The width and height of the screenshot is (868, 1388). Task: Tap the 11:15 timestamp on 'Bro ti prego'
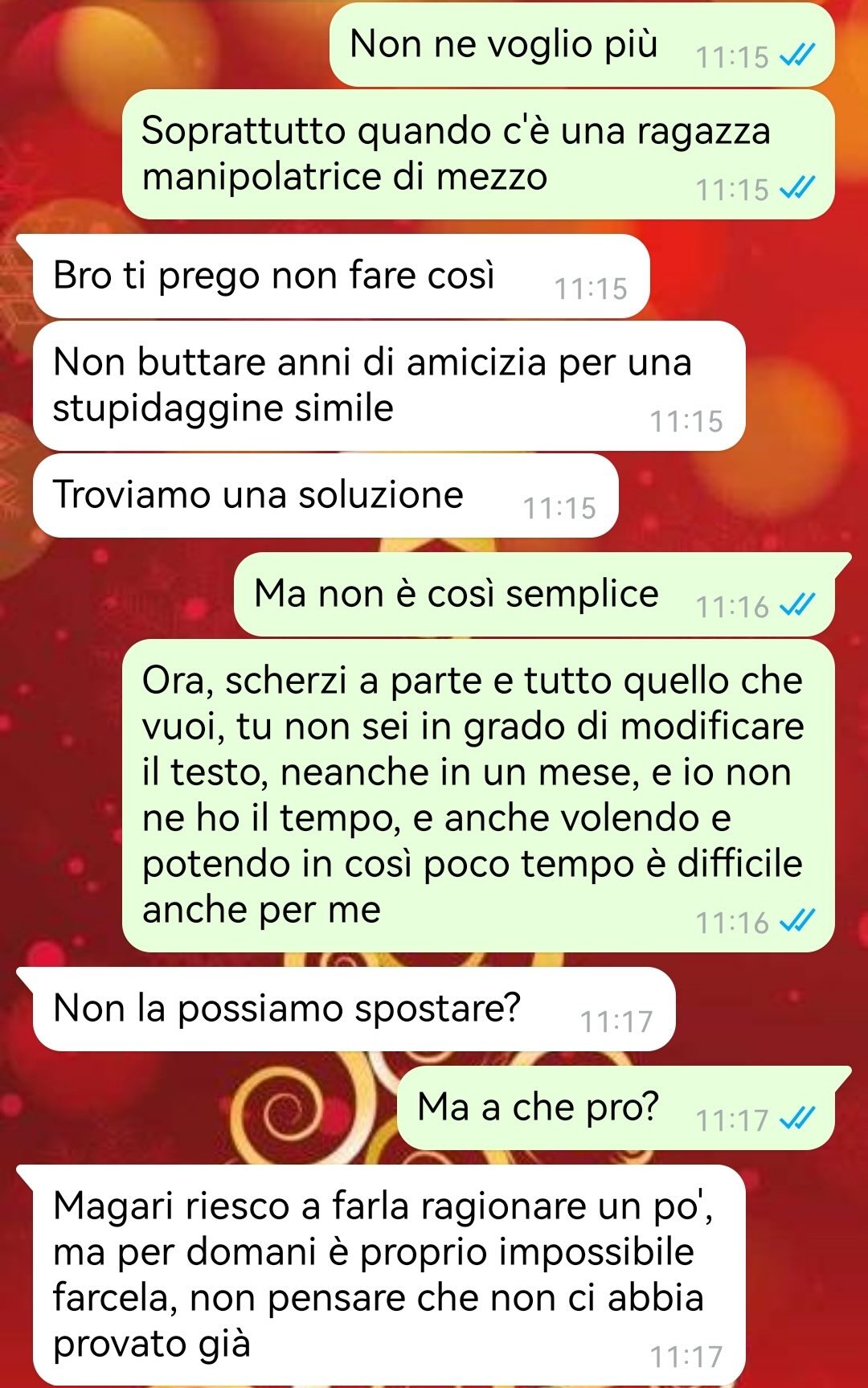pos(591,289)
